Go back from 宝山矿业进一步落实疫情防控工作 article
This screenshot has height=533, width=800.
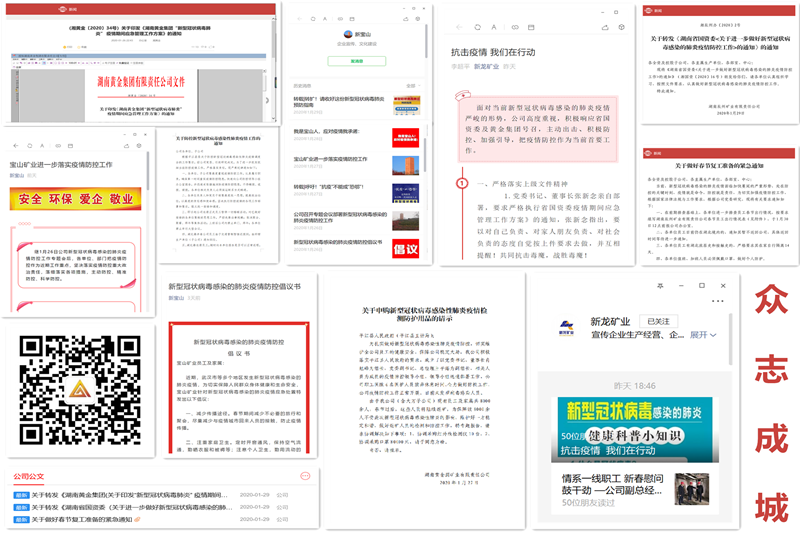click(16, 146)
